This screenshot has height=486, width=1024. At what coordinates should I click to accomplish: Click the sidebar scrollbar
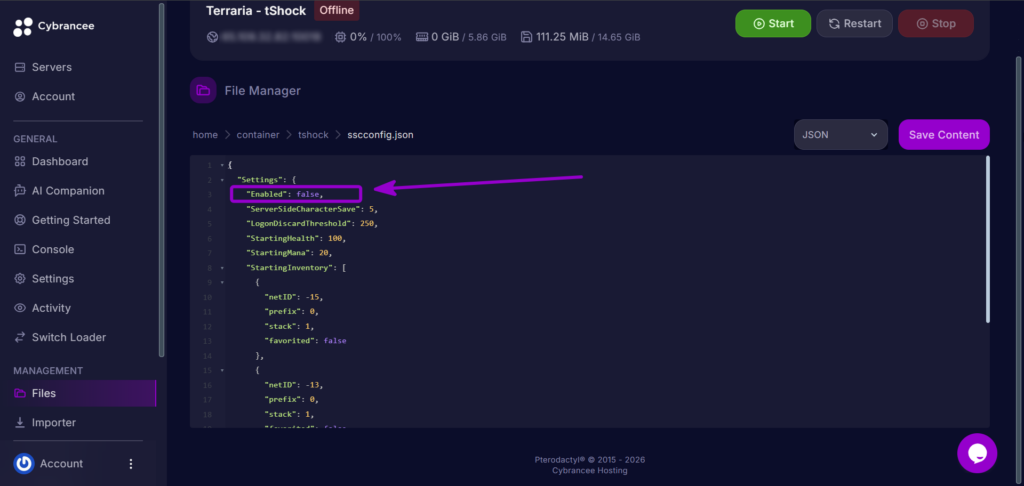[x=161, y=180]
